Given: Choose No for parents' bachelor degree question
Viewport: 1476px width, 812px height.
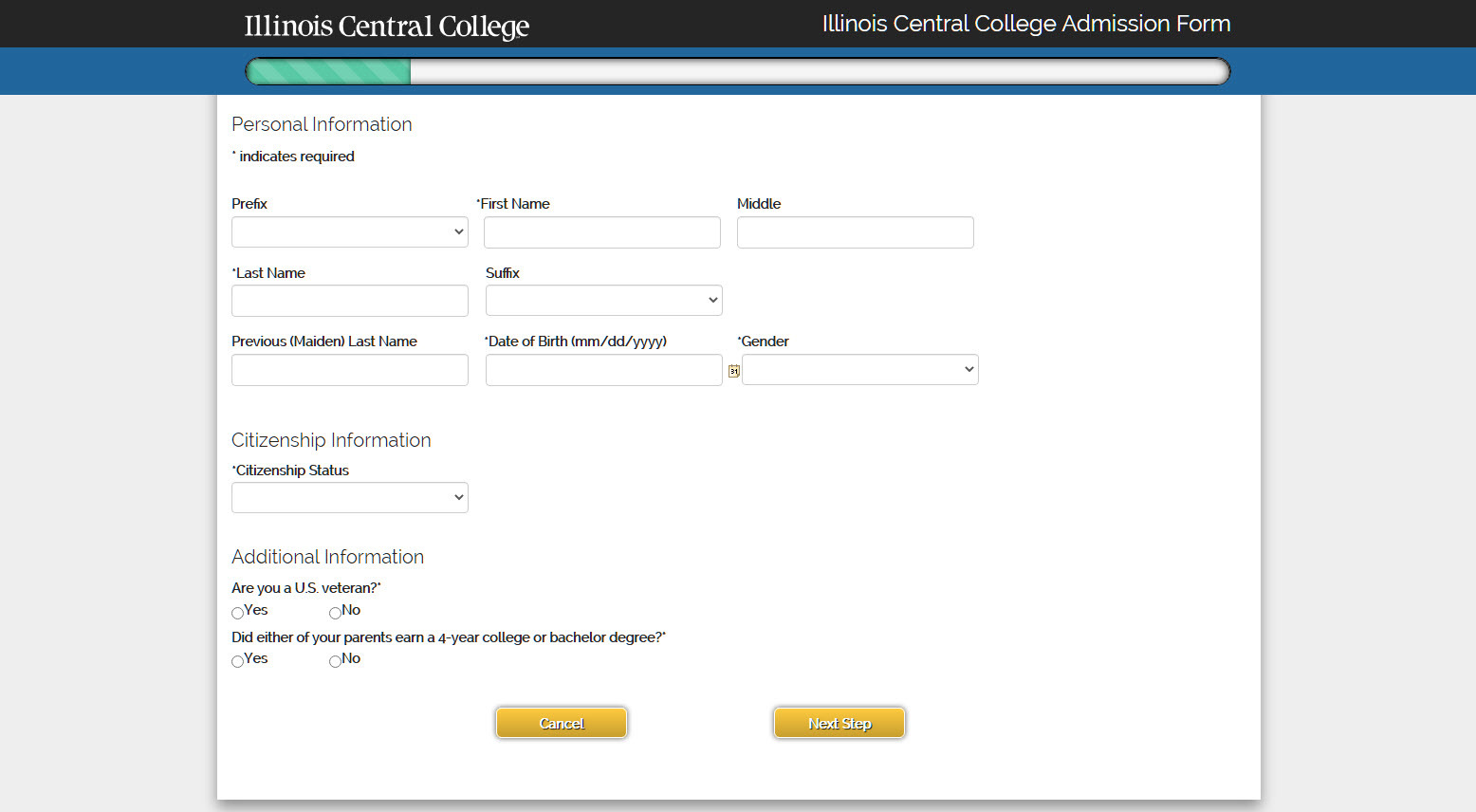Looking at the screenshot, I should (x=335, y=661).
